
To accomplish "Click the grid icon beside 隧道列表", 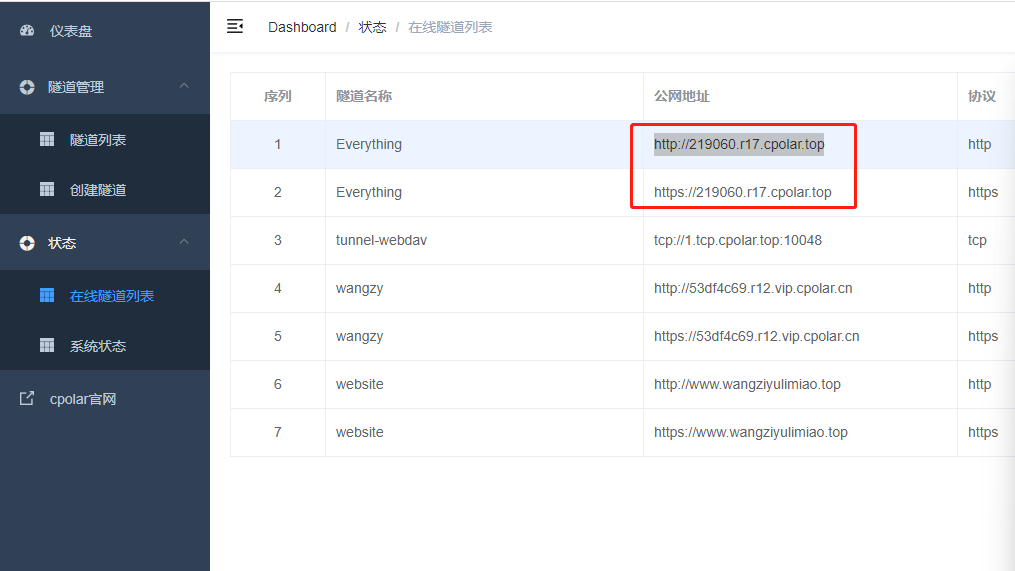I will tap(47, 139).
